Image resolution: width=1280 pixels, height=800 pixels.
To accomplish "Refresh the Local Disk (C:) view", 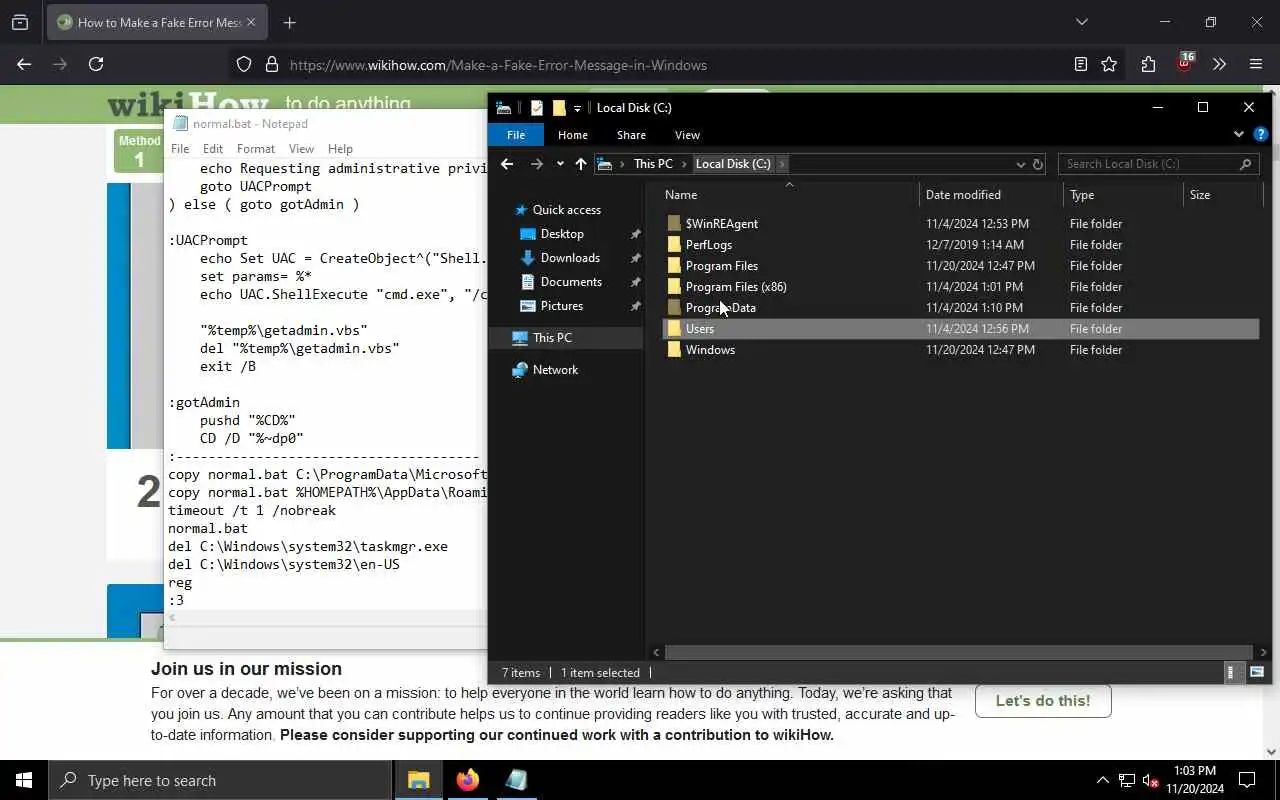I will click(1038, 164).
